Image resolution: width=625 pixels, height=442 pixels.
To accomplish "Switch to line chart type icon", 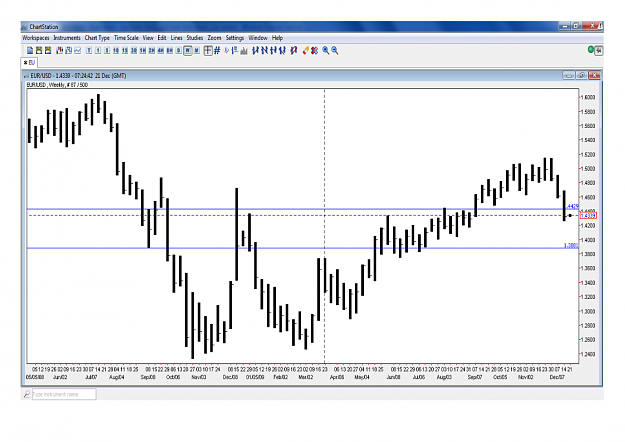I will point(77,50).
